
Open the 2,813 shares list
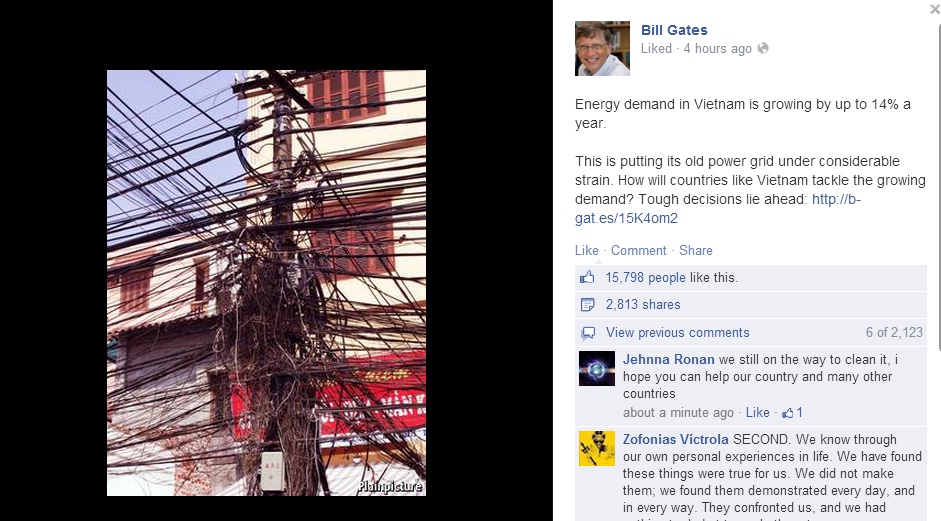coord(643,304)
